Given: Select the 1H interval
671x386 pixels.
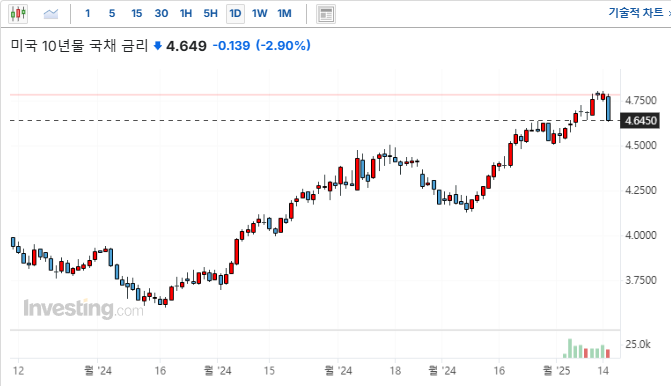Looking at the screenshot, I should 186,14.
